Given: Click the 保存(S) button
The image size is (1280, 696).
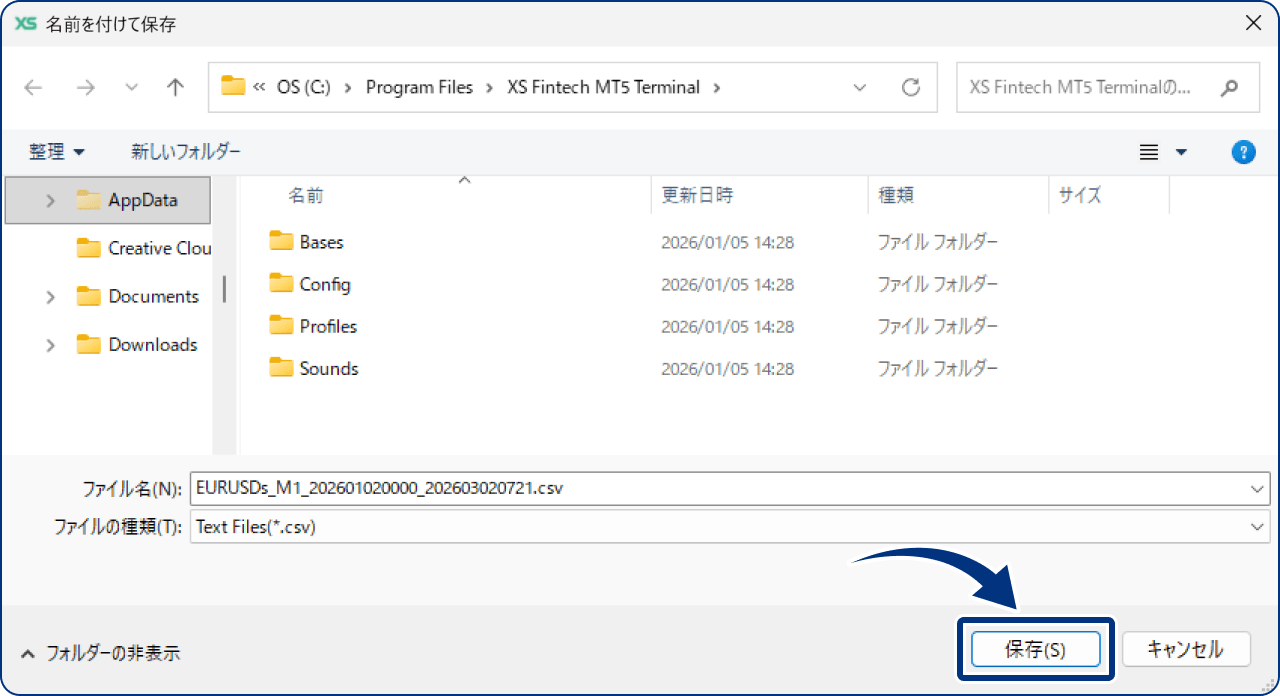Looking at the screenshot, I should pyautogui.click(x=1035, y=650).
